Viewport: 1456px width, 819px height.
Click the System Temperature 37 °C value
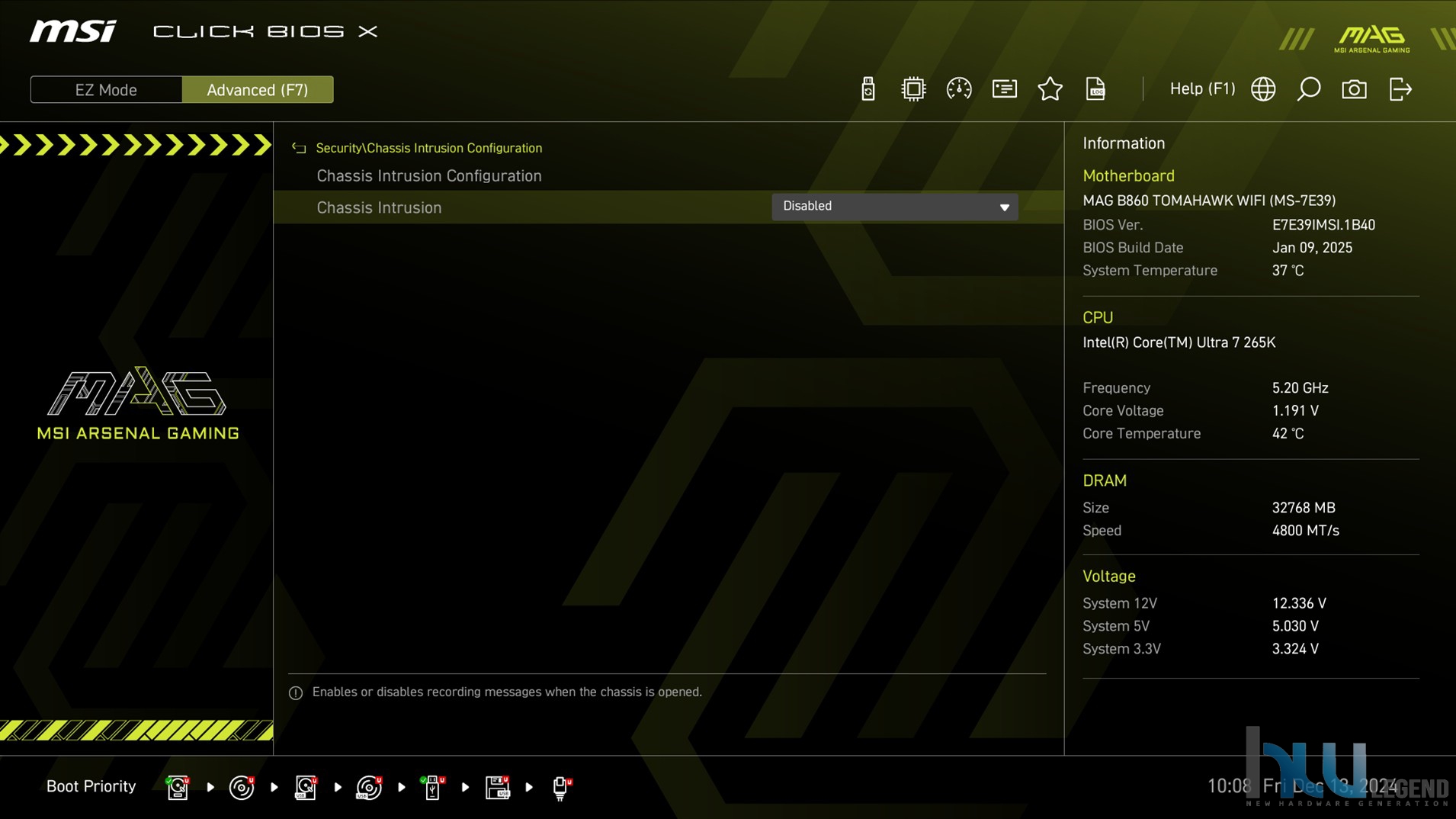click(1288, 271)
